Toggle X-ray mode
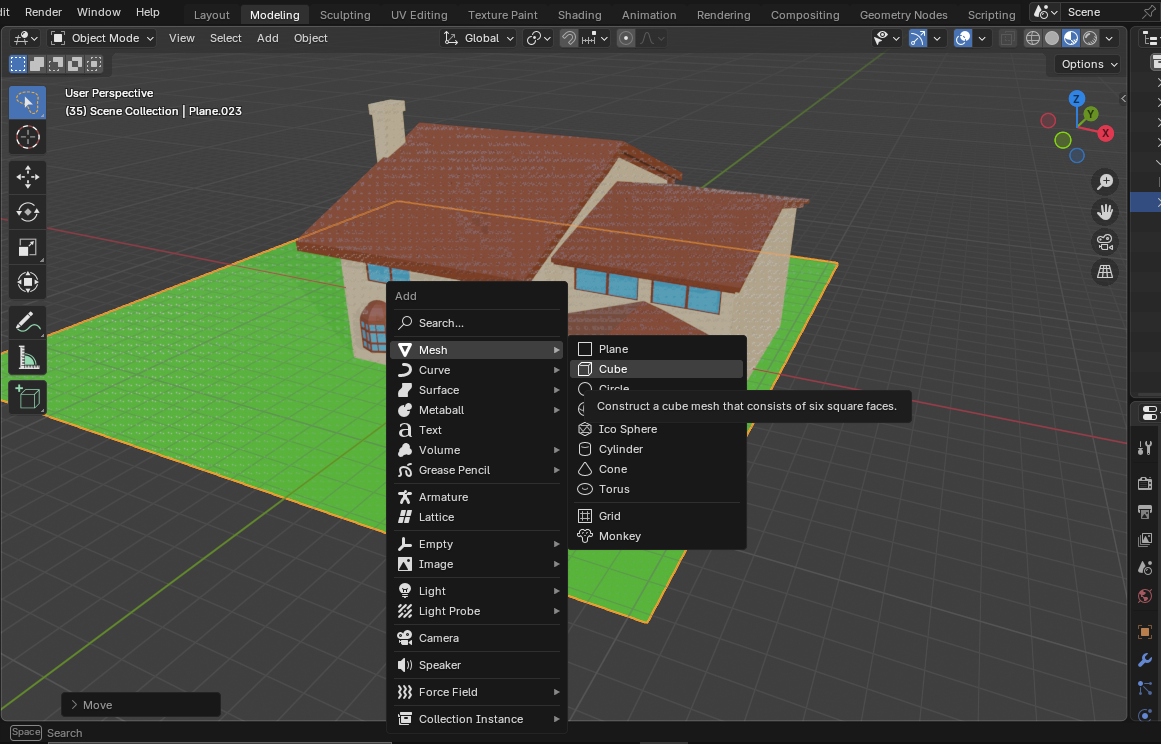Image resolution: width=1161 pixels, height=744 pixels. (x=1007, y=38)
